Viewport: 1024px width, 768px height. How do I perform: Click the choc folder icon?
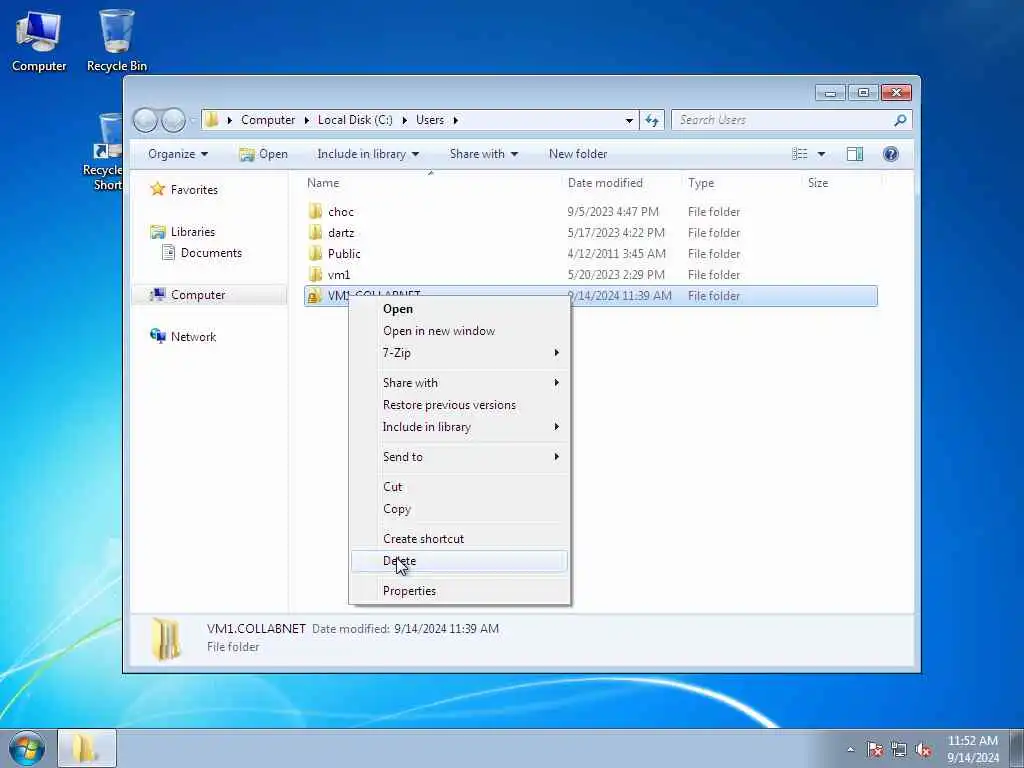click(x=315, y=211)
